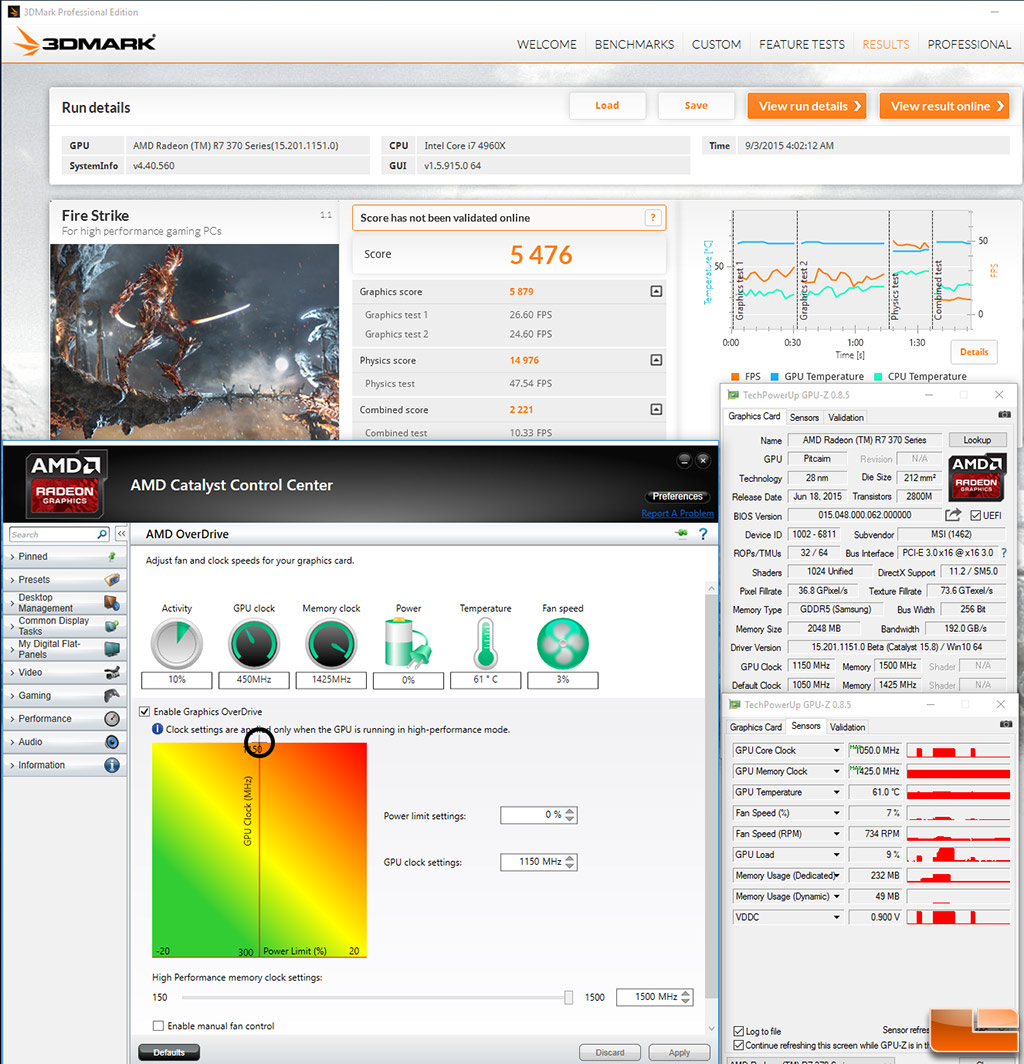Image resolution: width=1024 pixels, height=1064 pixels.
Task: Open the score validation help question mark
Action: 653,218
